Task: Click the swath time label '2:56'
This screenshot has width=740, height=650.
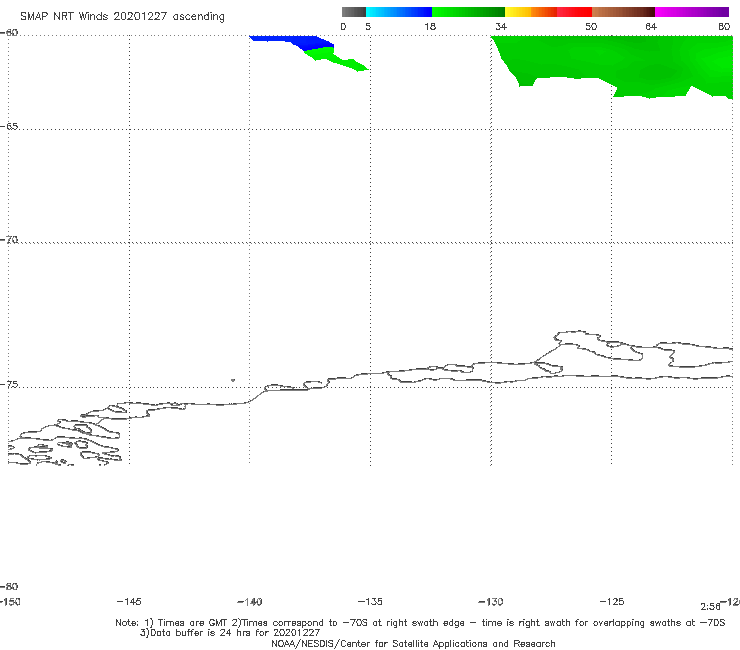Action: [x=710, y=607]
